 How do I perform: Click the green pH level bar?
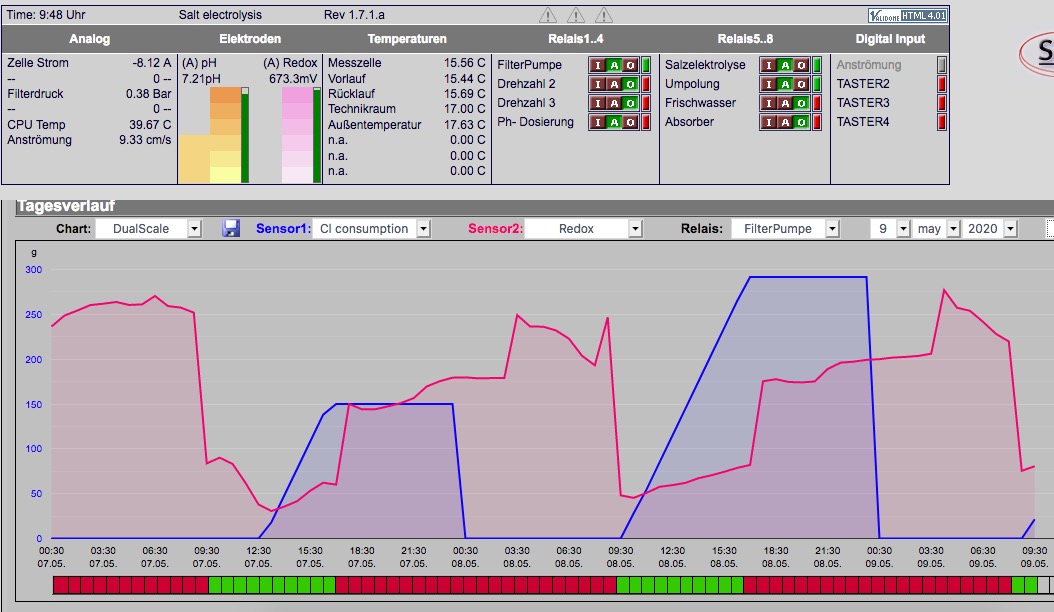(245, 136)
